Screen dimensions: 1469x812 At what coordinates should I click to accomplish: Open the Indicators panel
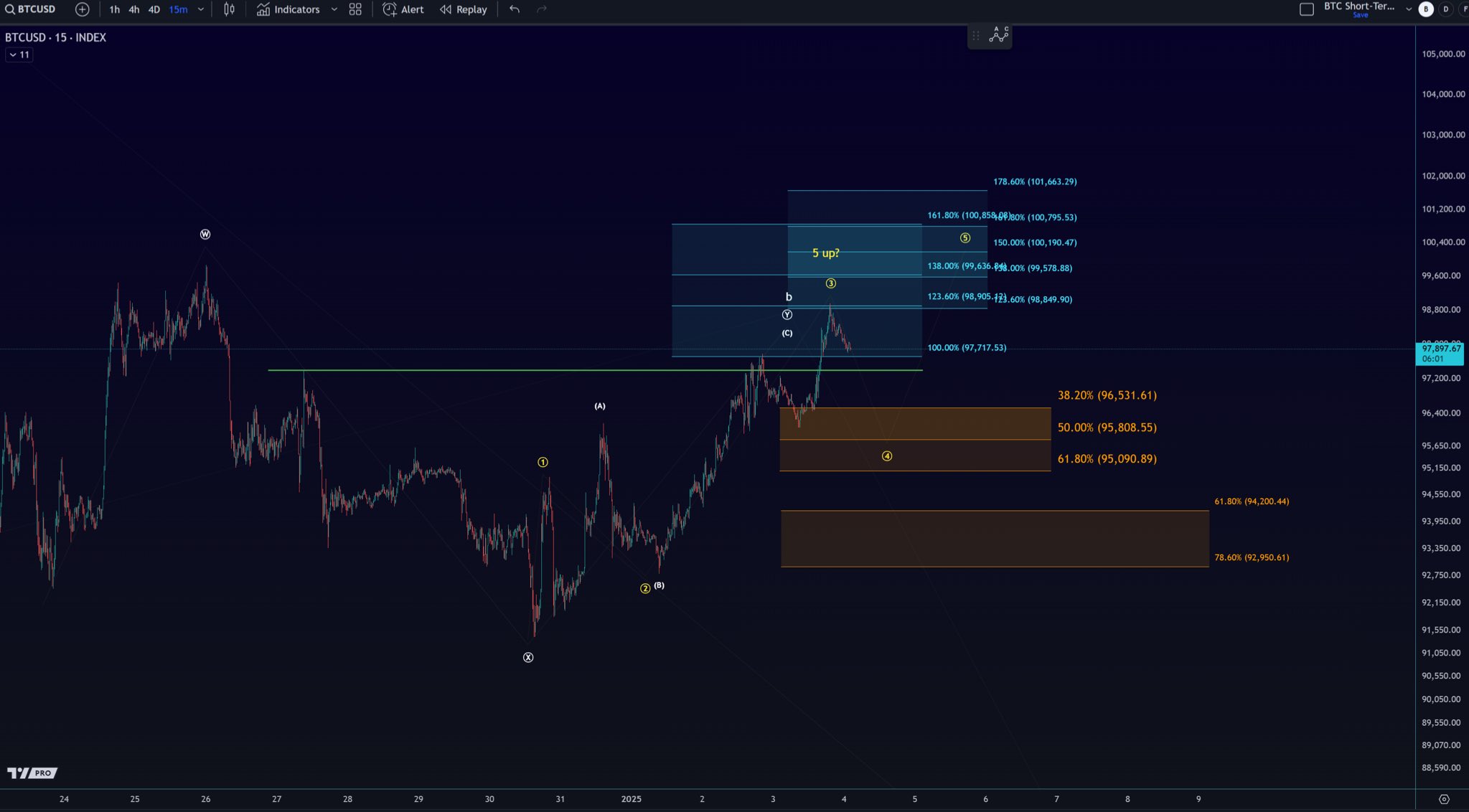(x=288, y=9)
